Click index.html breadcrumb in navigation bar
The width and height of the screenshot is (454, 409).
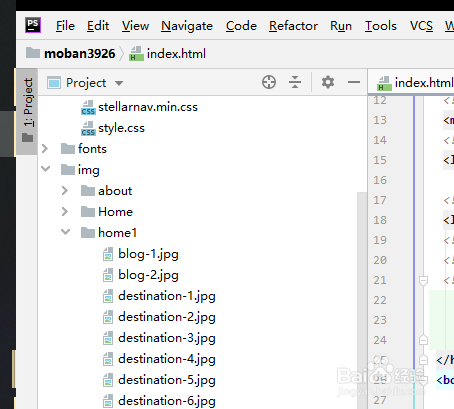pos(168,54)
